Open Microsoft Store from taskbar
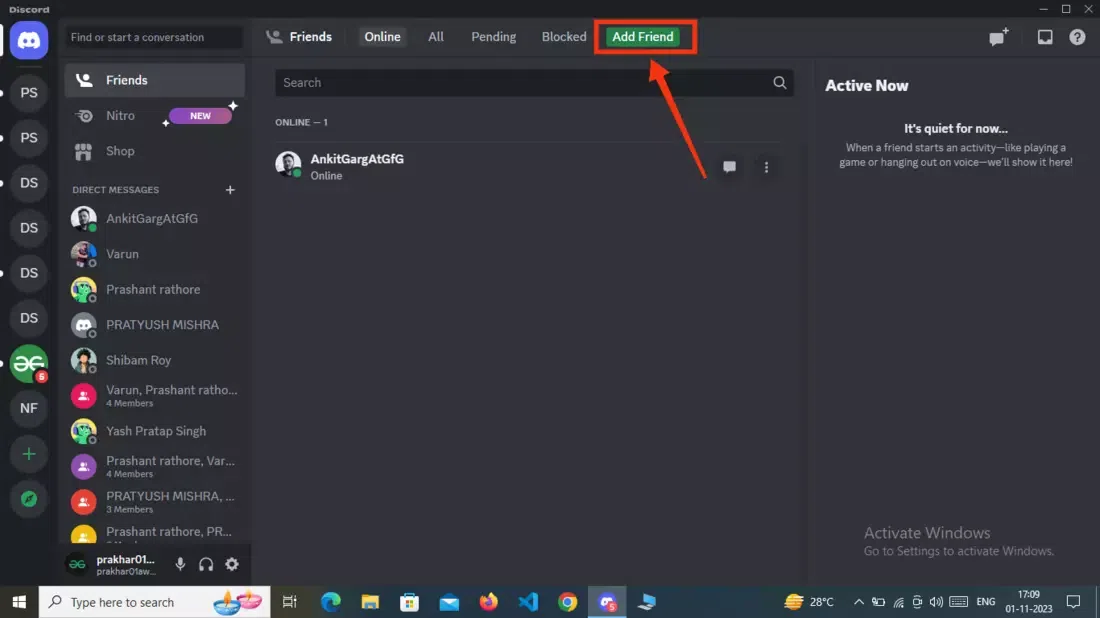Screen dimensions: 1100x618 coord(410,602)
